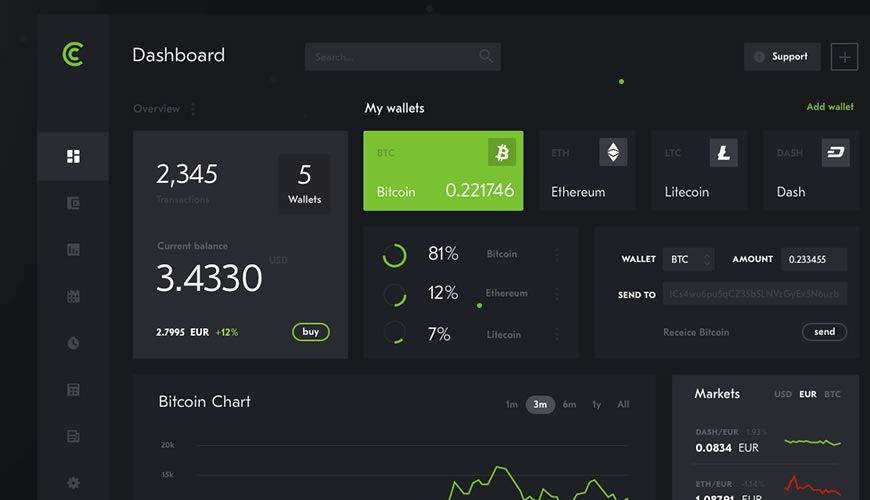The width and height of the screenshot is (870, 500).
Task: Click the Dash coin icon
Action: tap(836, 153)
